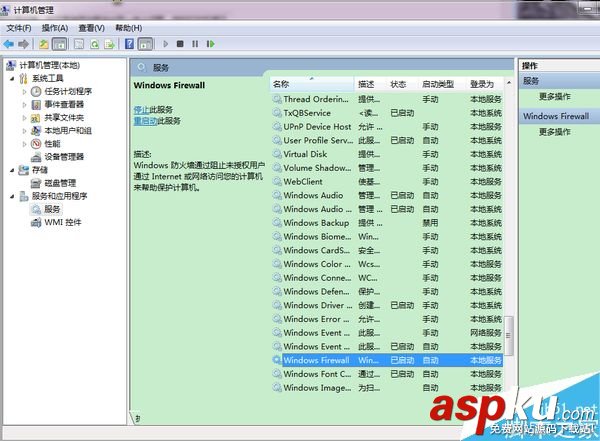Click the Export list toolbar icon
The height and width of the screenshot is (441, 600).
[x=109, y=44]
